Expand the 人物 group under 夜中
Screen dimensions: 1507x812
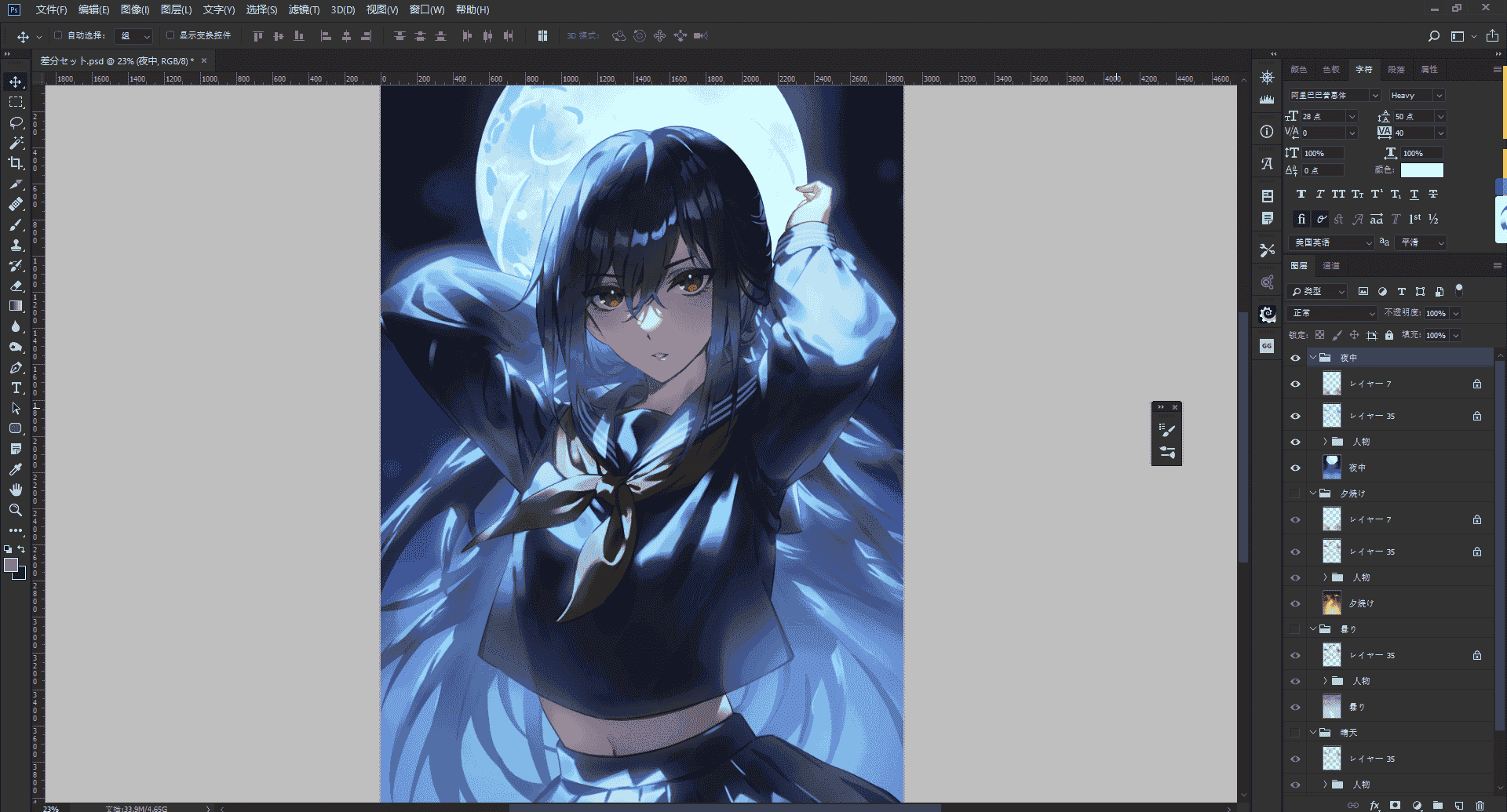pos(1326,442)
